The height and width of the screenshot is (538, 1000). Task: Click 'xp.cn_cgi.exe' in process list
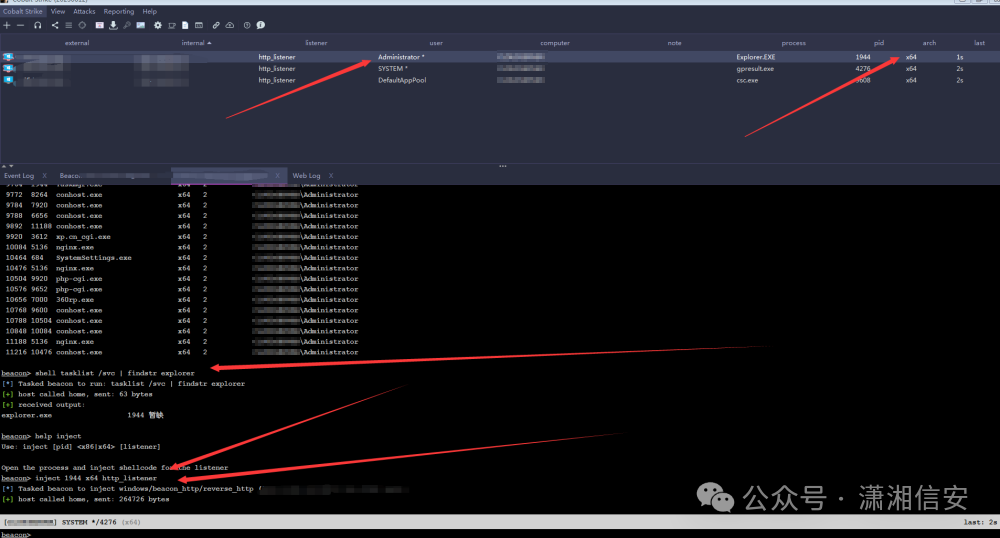[x=83, y=236]
